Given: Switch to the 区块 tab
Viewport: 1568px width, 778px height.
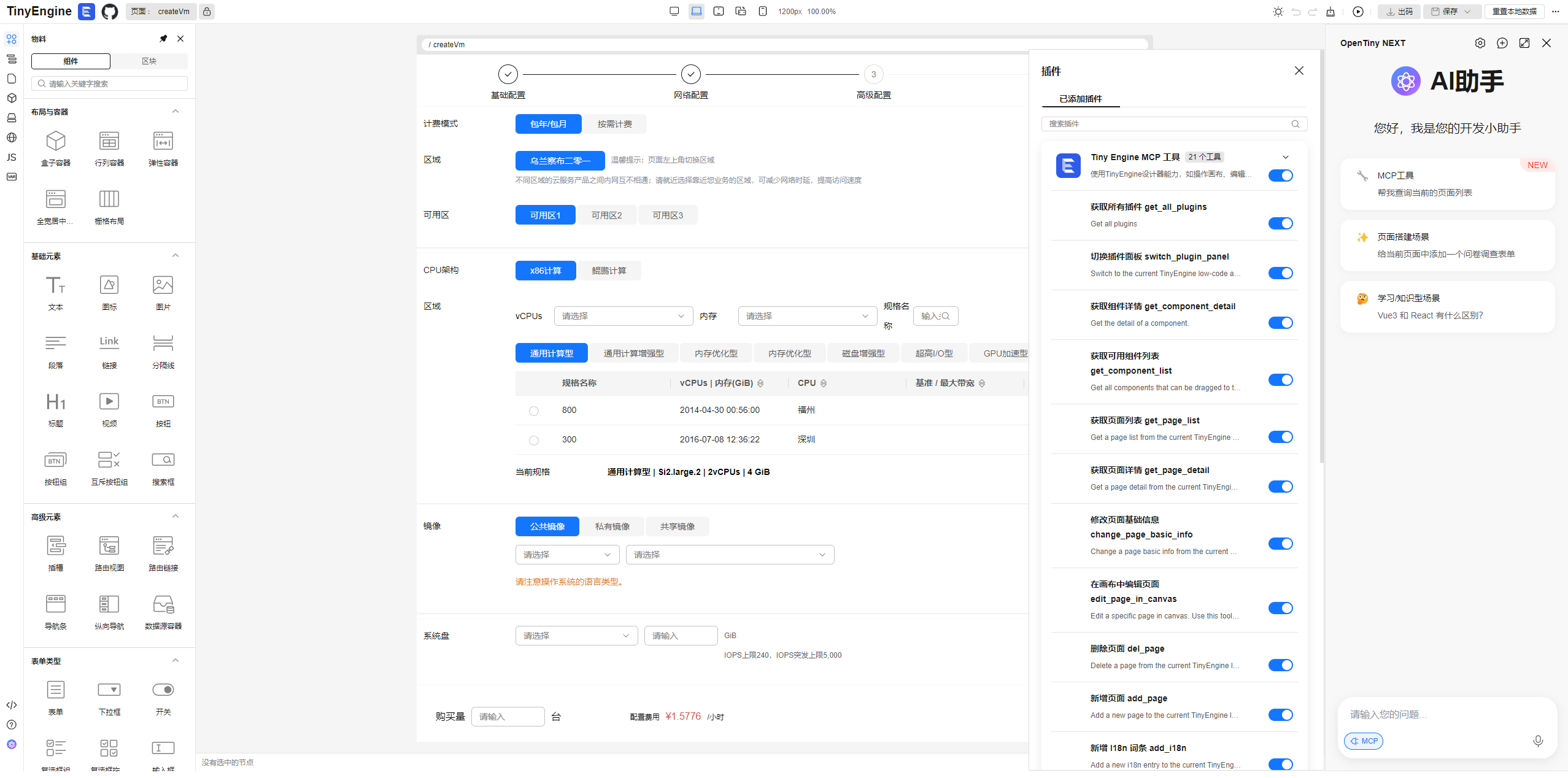Looking at the screenshot, I should click(149, 61).
